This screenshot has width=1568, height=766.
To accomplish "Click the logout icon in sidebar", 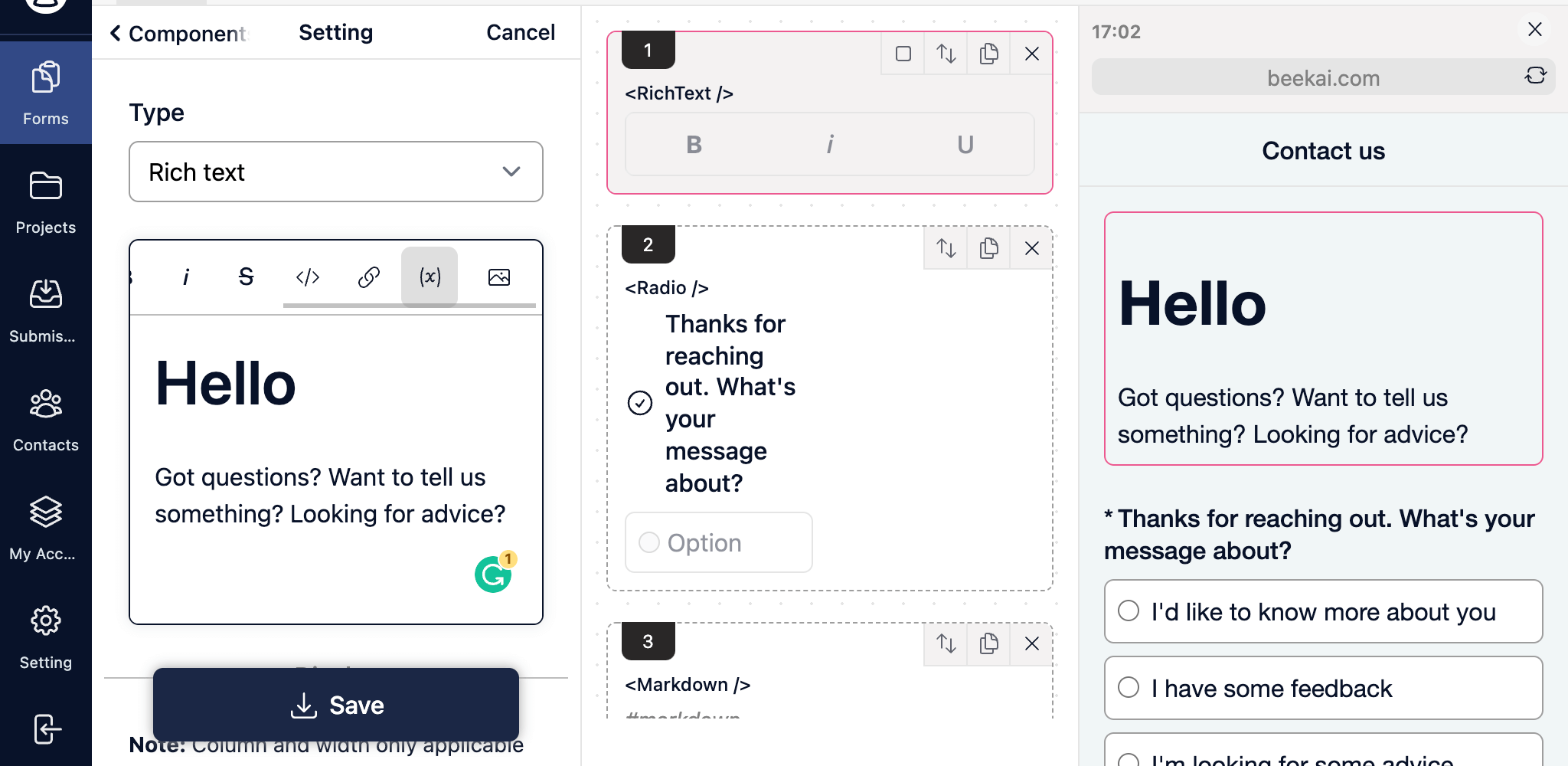I will tap(47, 729).
